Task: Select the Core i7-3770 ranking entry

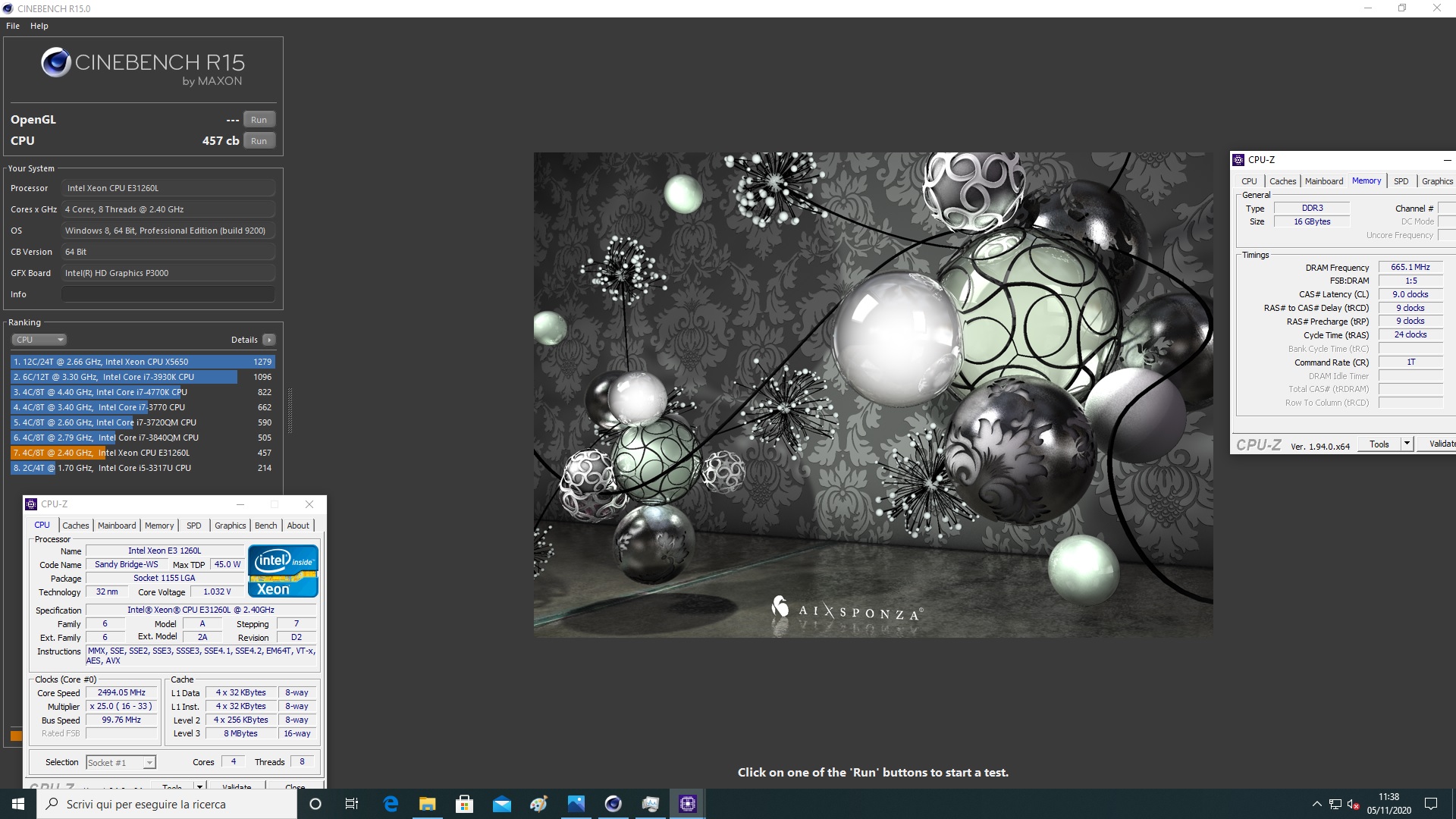Action: [x=143, y=407]
